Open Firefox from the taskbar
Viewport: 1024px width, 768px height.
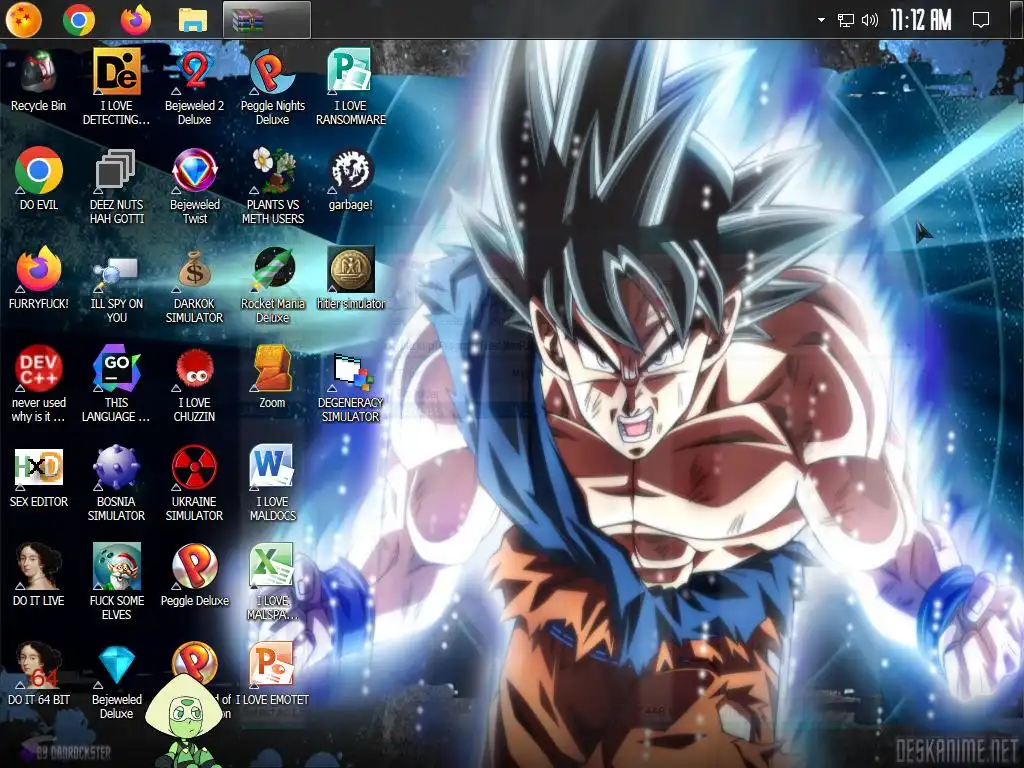(136, 20)
